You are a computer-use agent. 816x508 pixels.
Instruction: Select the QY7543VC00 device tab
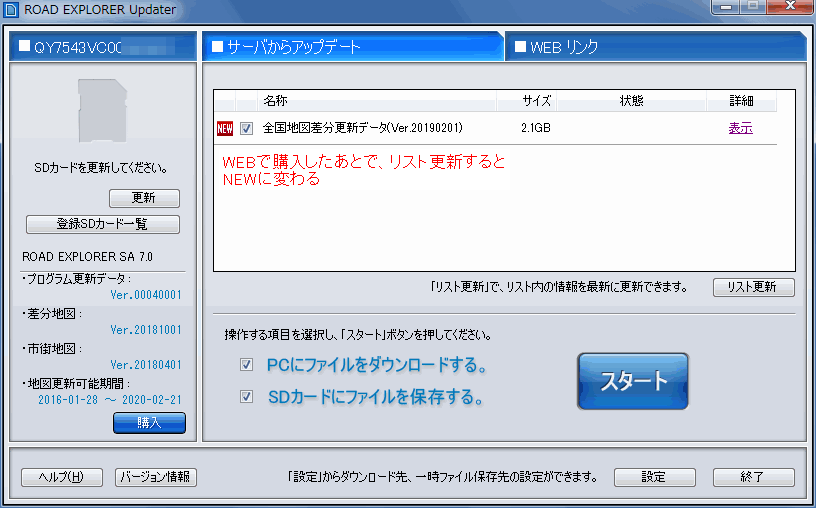coord(103,47)
